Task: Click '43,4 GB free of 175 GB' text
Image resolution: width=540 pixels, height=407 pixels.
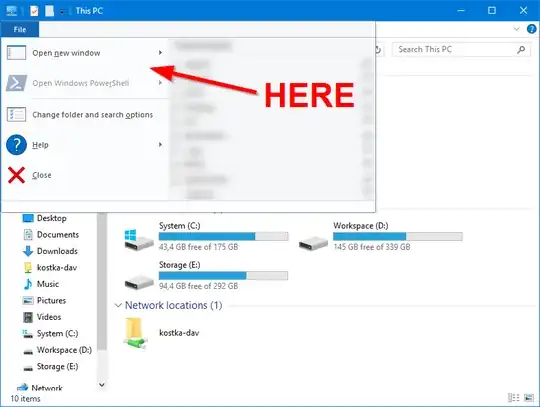Action: coord(198,247)
